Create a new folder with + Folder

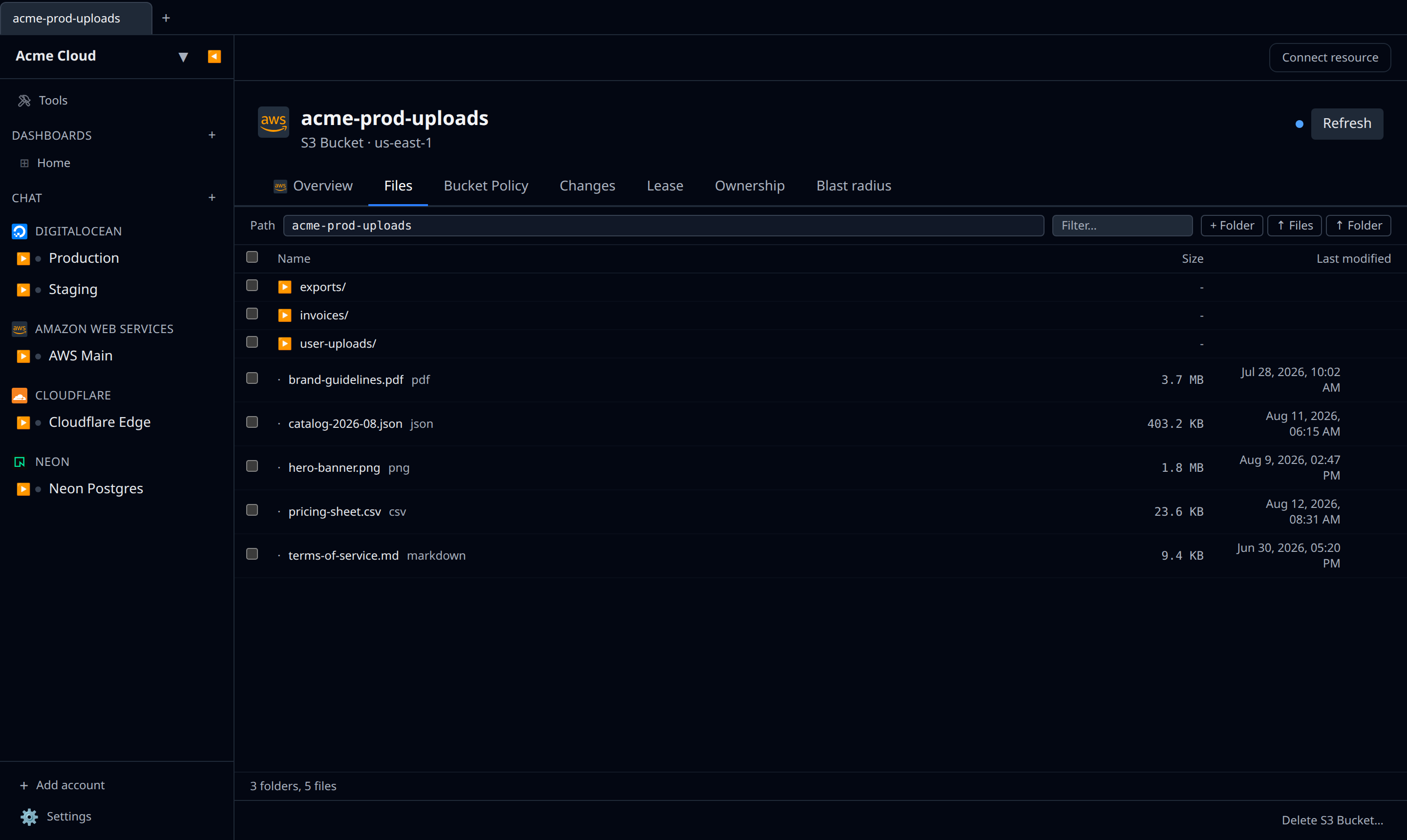pos(1232,226)
